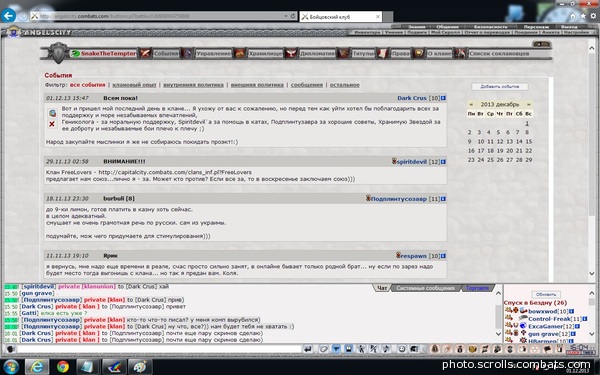Click the dove icon before Дипломатия
This screenshot has height=375, width=600.
tap(291, 54)
